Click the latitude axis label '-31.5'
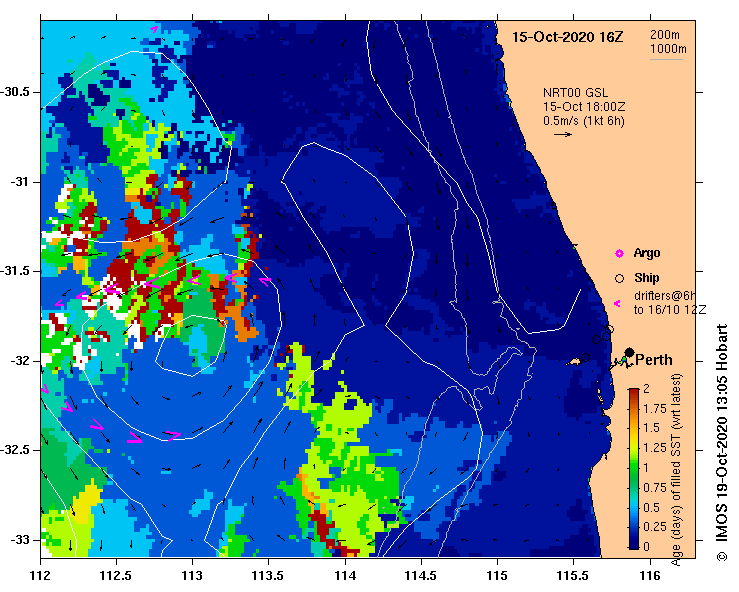The width and height of the screenshot is (739, 592). click(x=16, y=271)
